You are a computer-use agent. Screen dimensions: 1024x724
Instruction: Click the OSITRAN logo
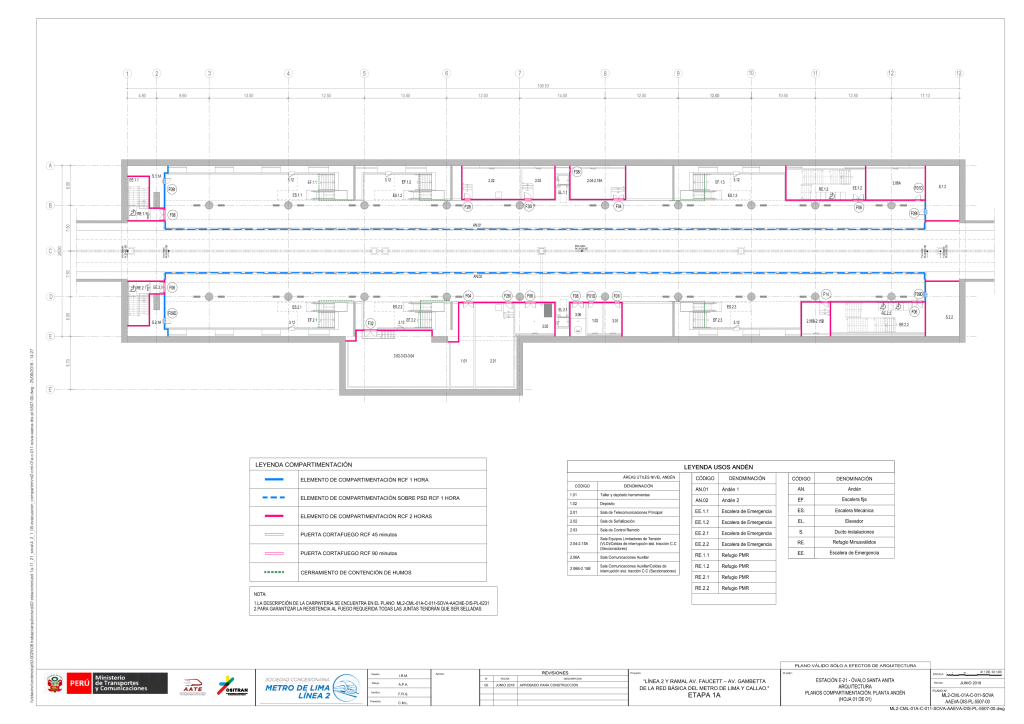coord(230,683)
